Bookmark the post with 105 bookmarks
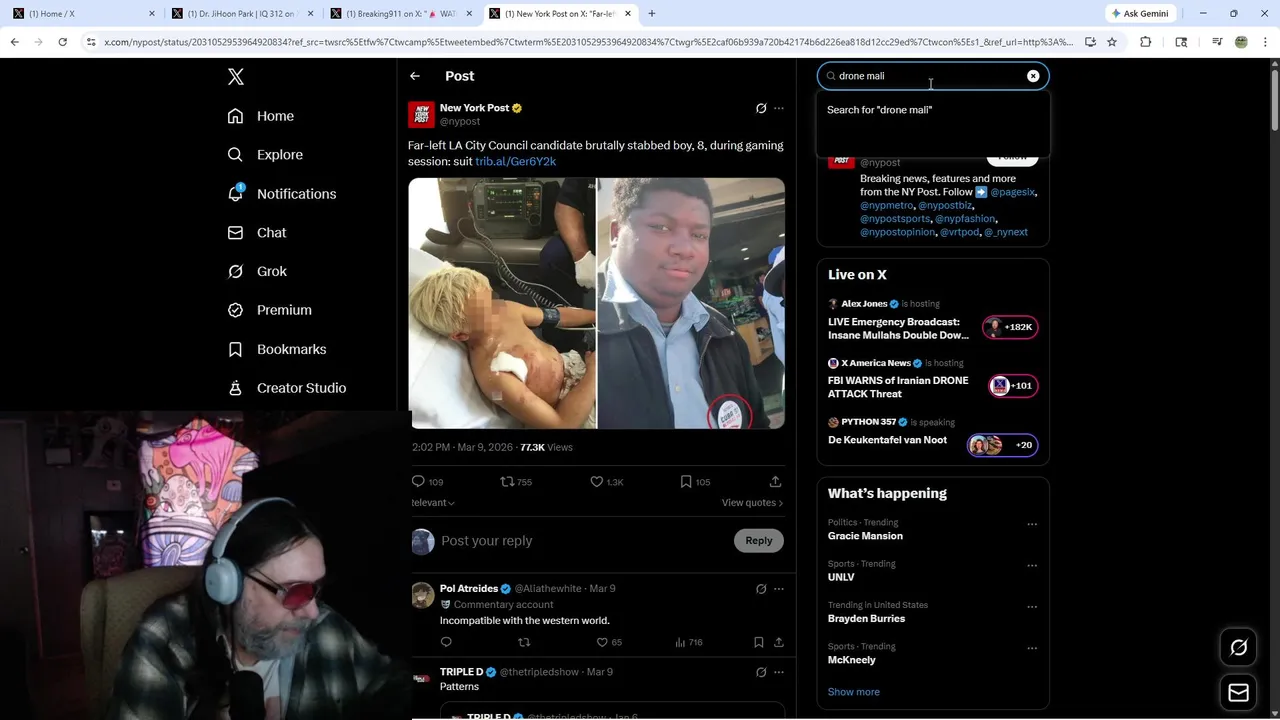 (695, 482)
